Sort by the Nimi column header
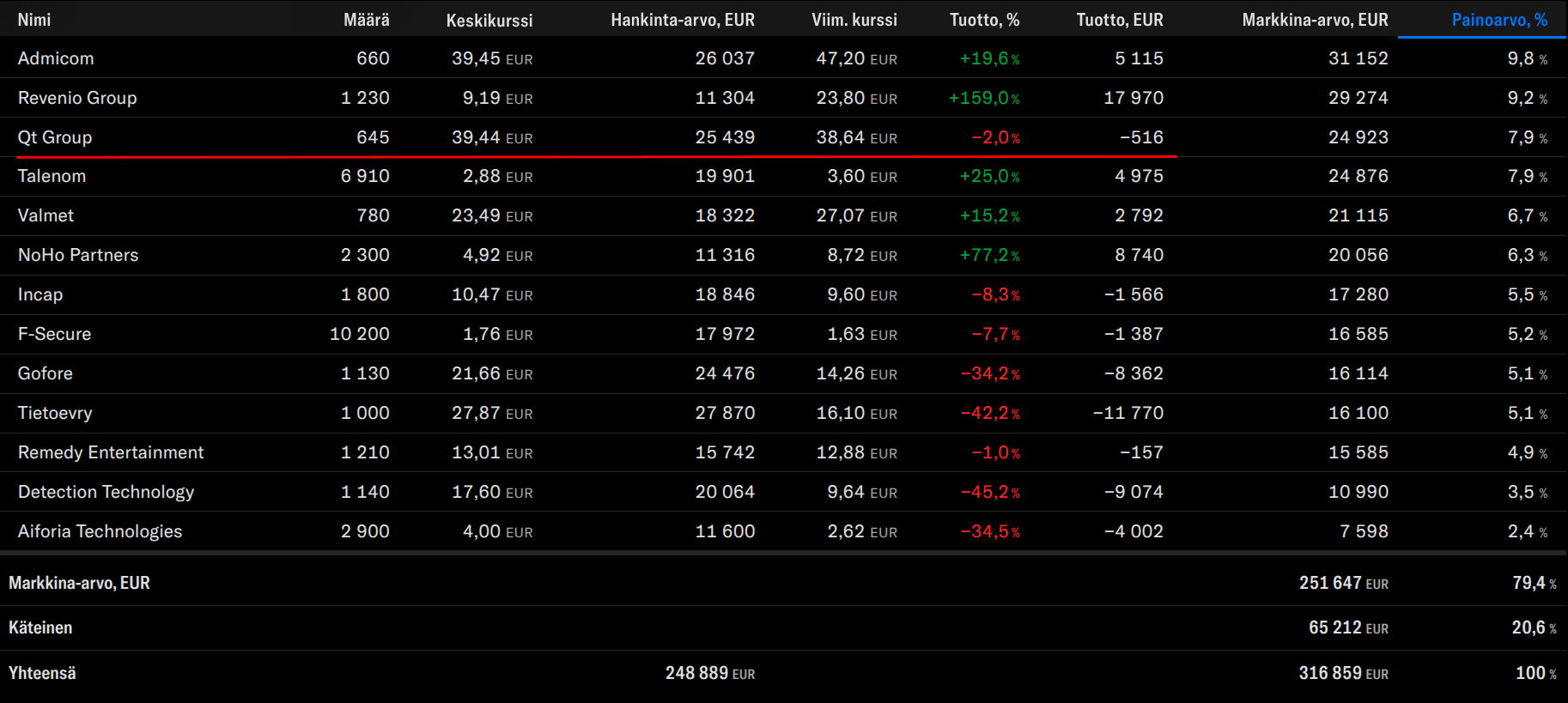 [x=34, y=20]
